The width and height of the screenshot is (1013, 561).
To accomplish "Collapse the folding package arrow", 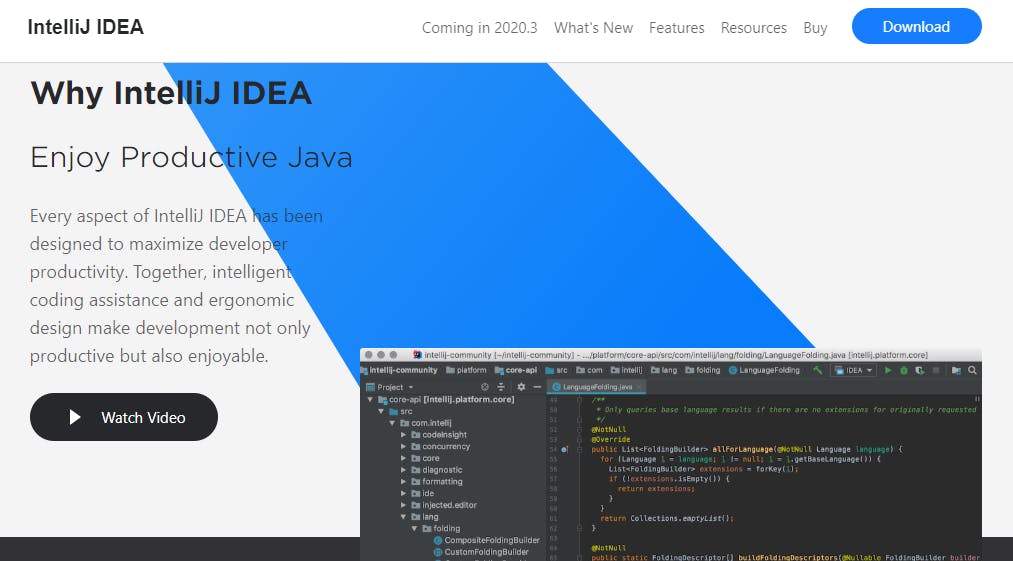I will pyautogui.click(x=414, y=528).
